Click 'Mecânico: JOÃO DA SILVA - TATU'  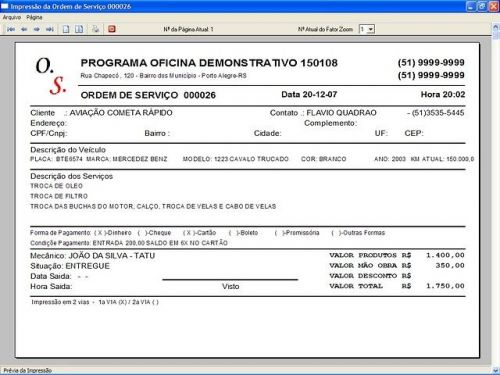click(92, 256)
